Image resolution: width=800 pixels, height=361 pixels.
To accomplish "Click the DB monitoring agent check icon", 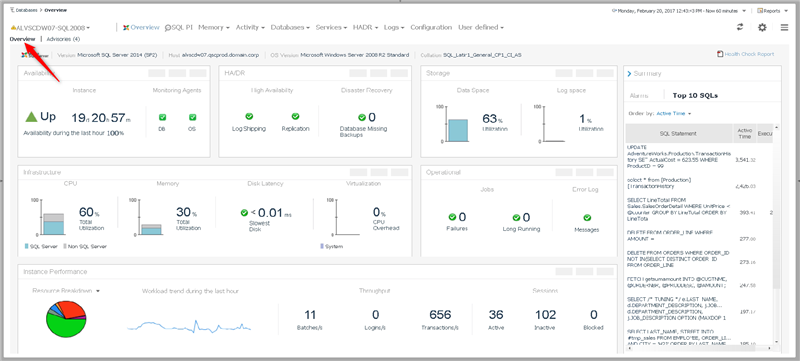I will 162,117.
